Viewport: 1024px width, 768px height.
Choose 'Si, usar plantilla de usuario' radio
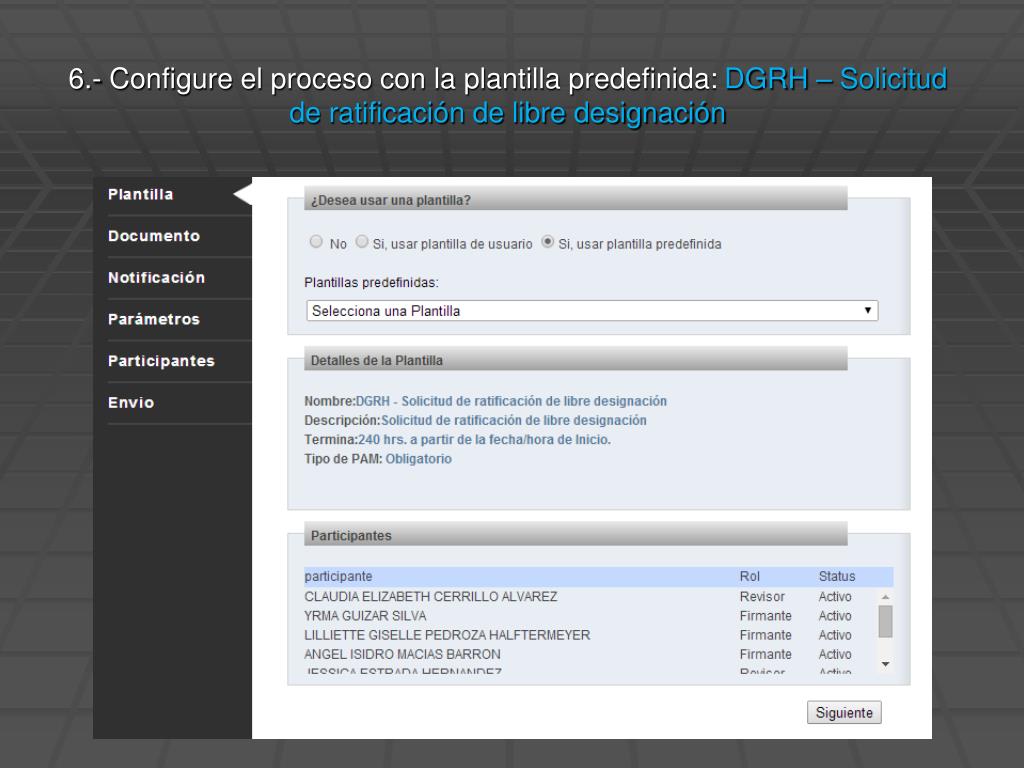tap(362, 242)
